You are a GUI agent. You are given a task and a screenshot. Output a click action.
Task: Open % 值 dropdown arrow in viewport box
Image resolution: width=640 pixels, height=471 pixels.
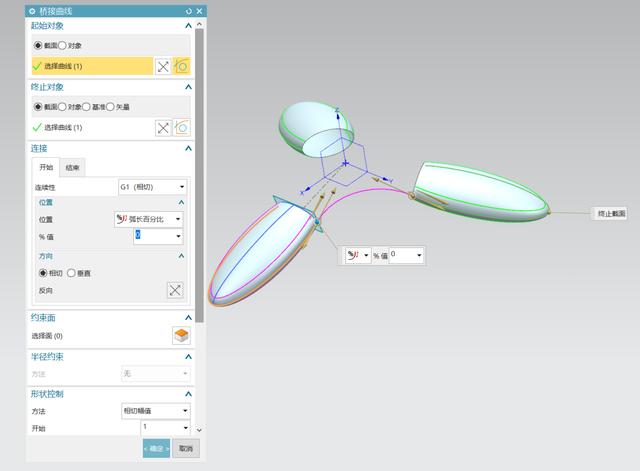point(419,255)
